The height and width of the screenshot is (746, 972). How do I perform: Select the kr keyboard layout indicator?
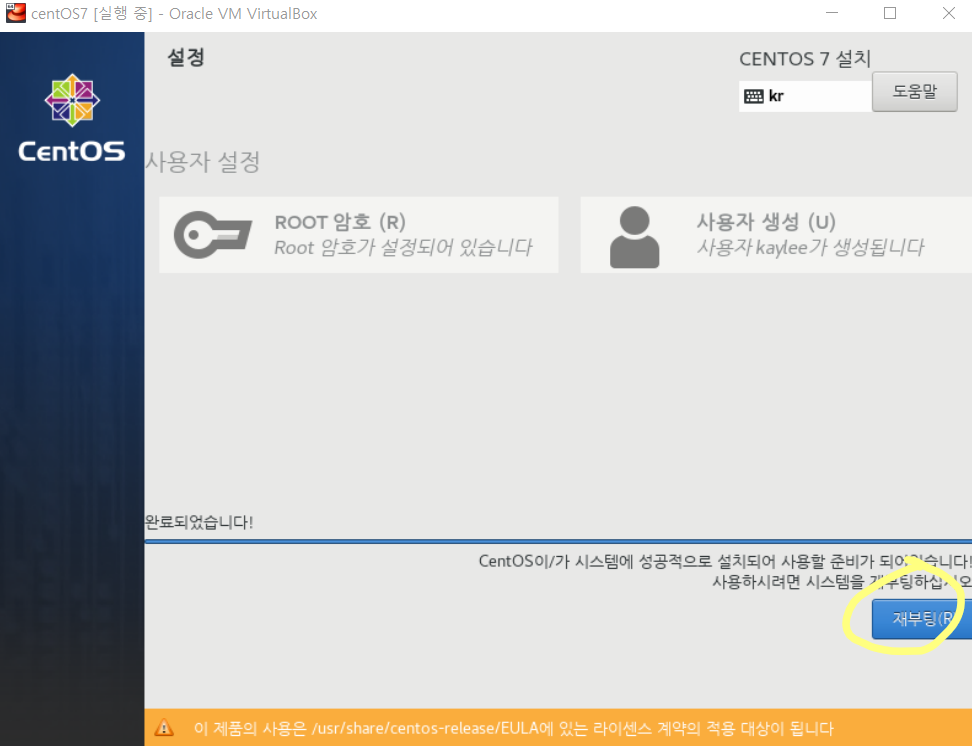pyautogui.click(x=805, y=96)
